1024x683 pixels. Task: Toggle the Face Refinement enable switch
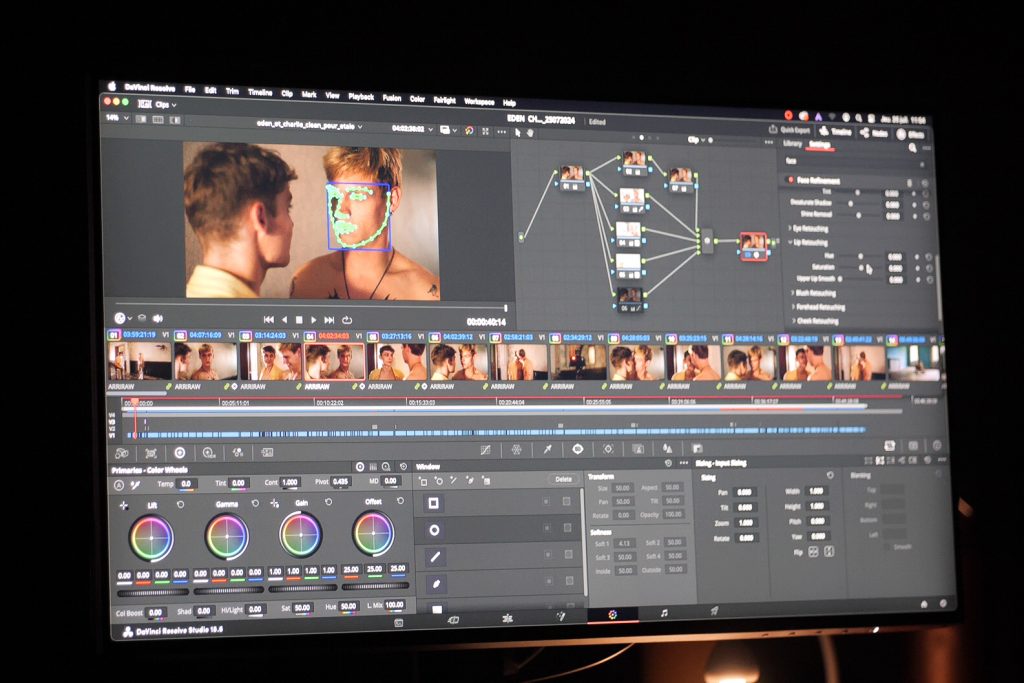click(x=786, y=180)
